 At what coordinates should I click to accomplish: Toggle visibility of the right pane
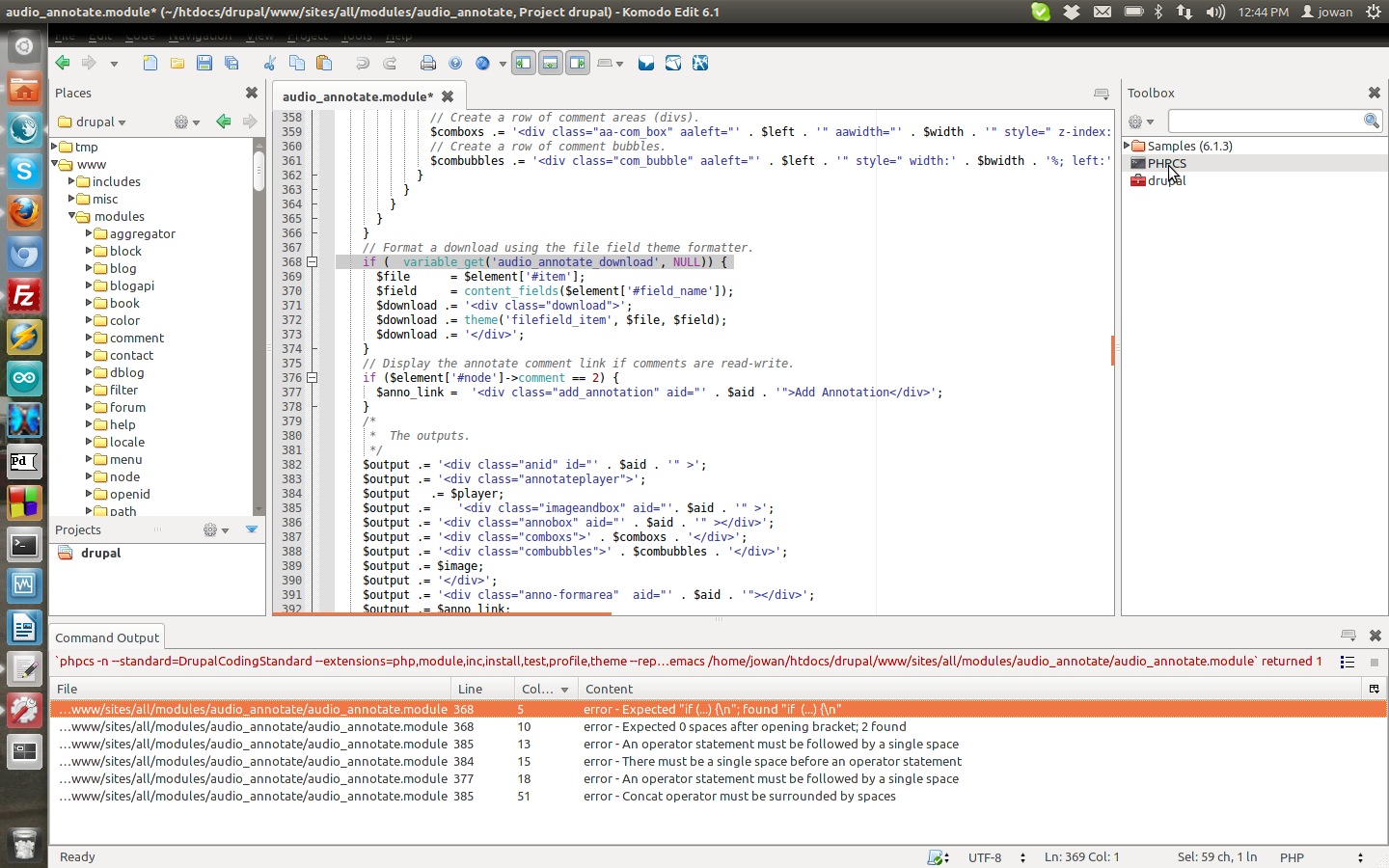(577, 62)
